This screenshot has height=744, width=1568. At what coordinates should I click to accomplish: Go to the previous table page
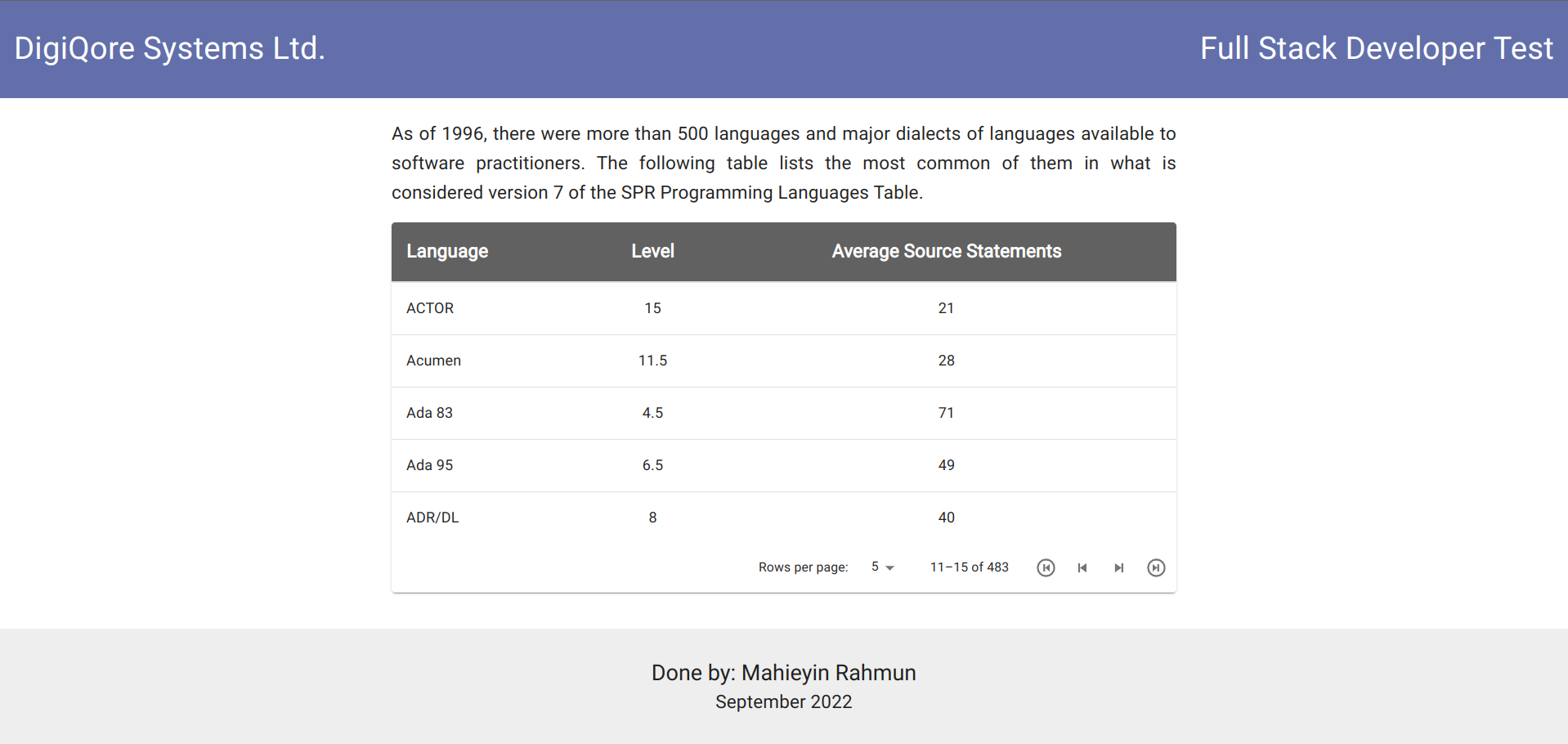click(1082, 567)
